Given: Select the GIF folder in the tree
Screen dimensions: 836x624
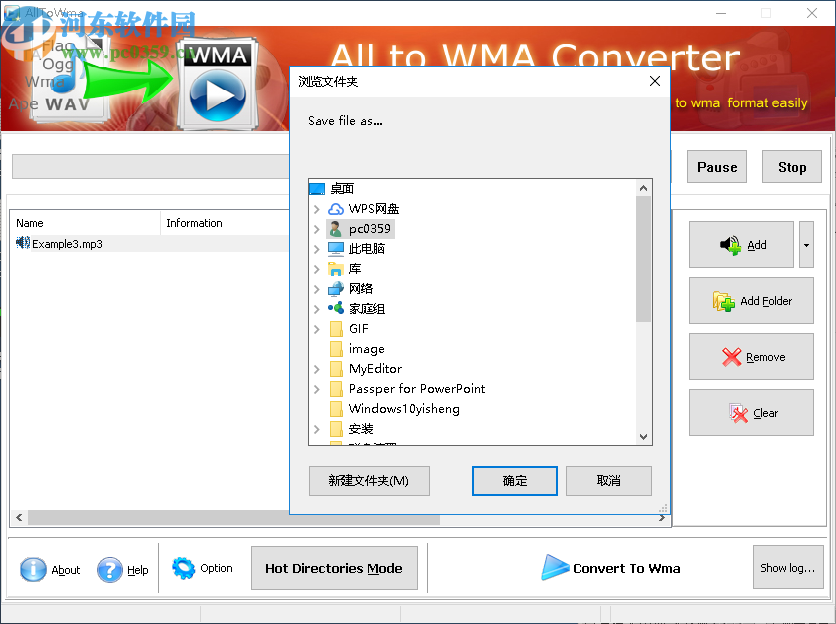Looking at the screenshot, I should tap(360, 328).
